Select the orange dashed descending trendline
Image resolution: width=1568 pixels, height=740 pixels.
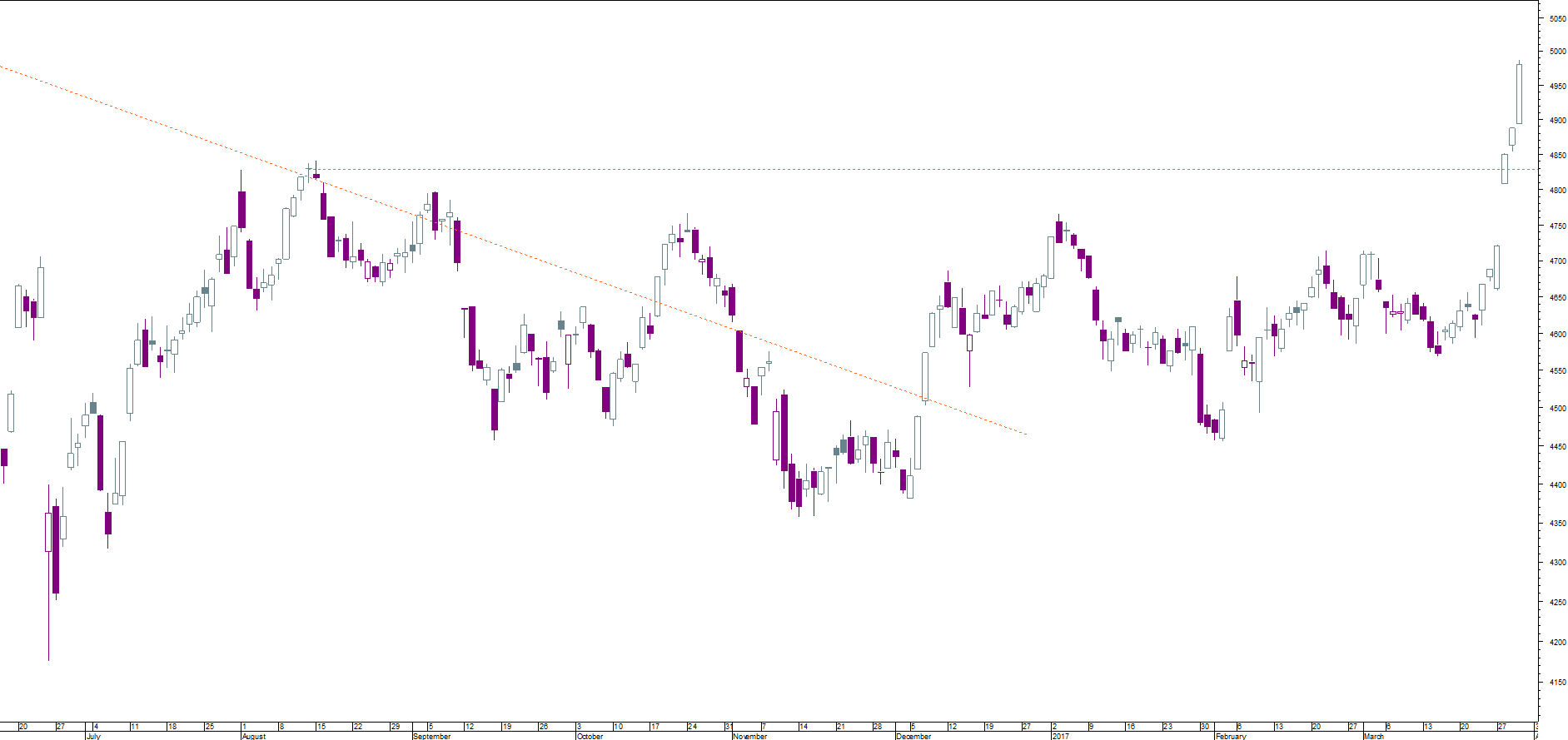513,250
